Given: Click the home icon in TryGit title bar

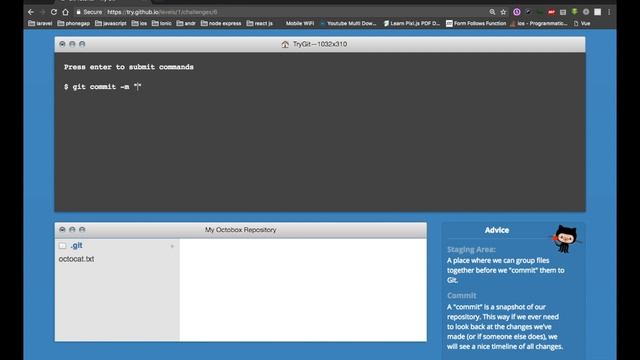Looking at the screenshot, I should coord(285,44).
